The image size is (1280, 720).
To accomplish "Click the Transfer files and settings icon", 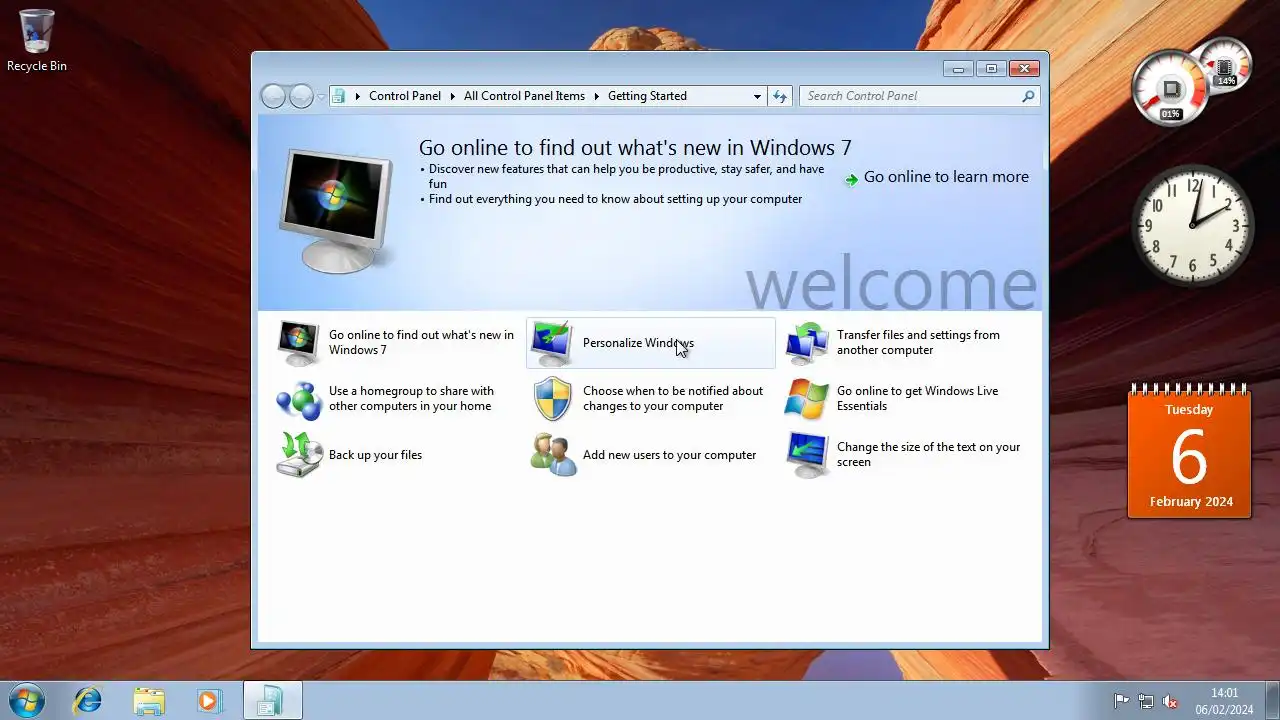I will click(806, 343).
